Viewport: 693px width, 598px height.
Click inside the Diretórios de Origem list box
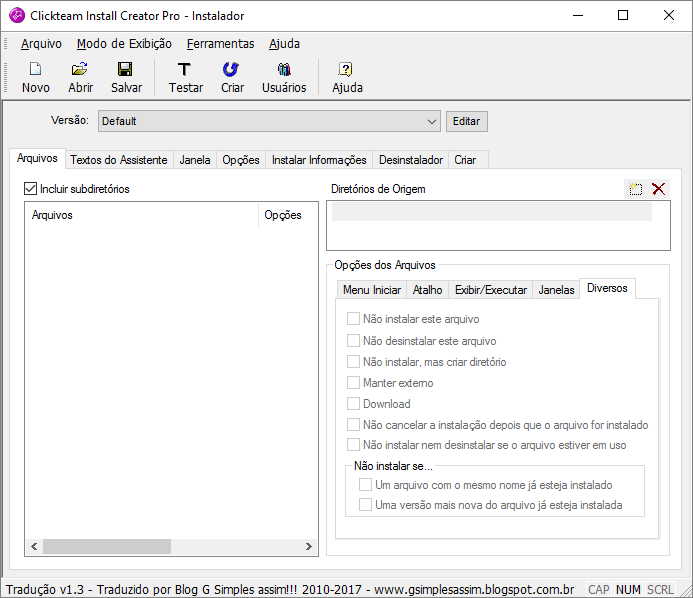pyautogui.click(x=498, y=225)
